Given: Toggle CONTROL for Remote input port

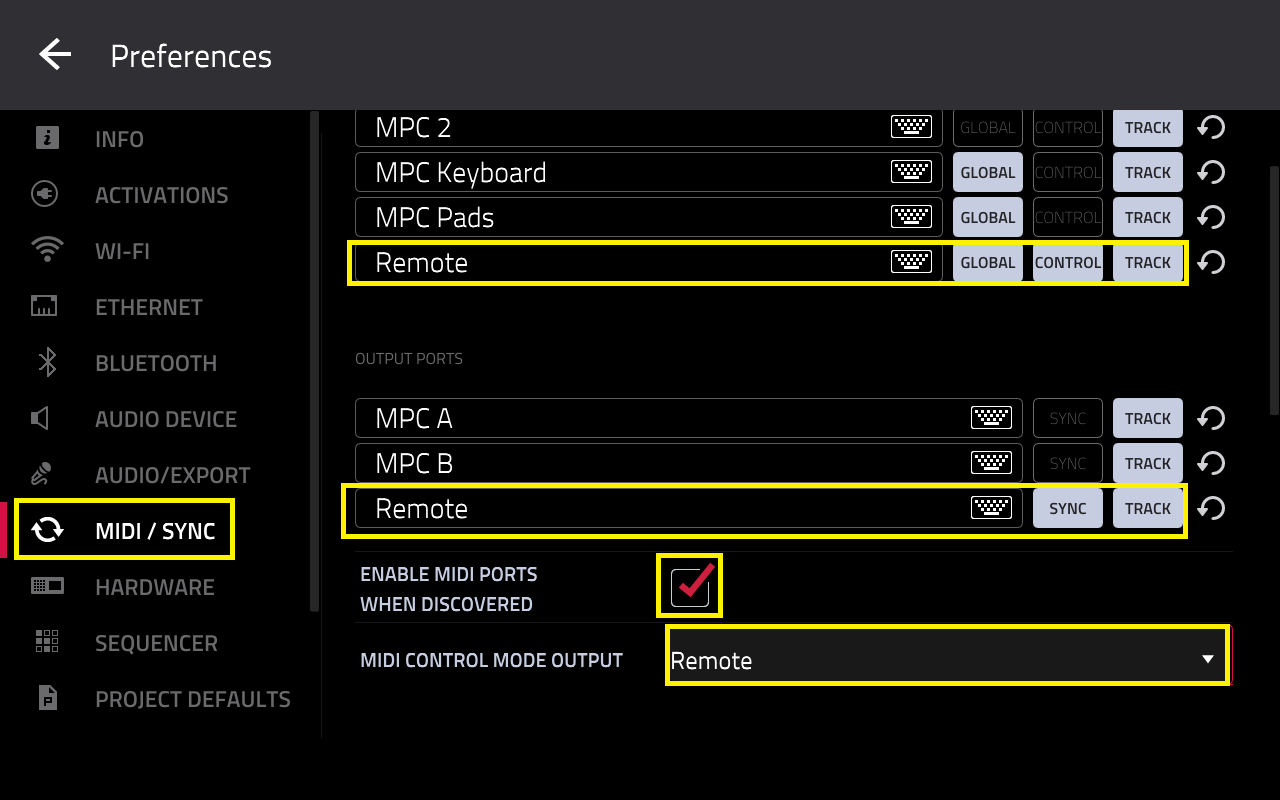Looking at the screenshot, I should coord(1068,262).
